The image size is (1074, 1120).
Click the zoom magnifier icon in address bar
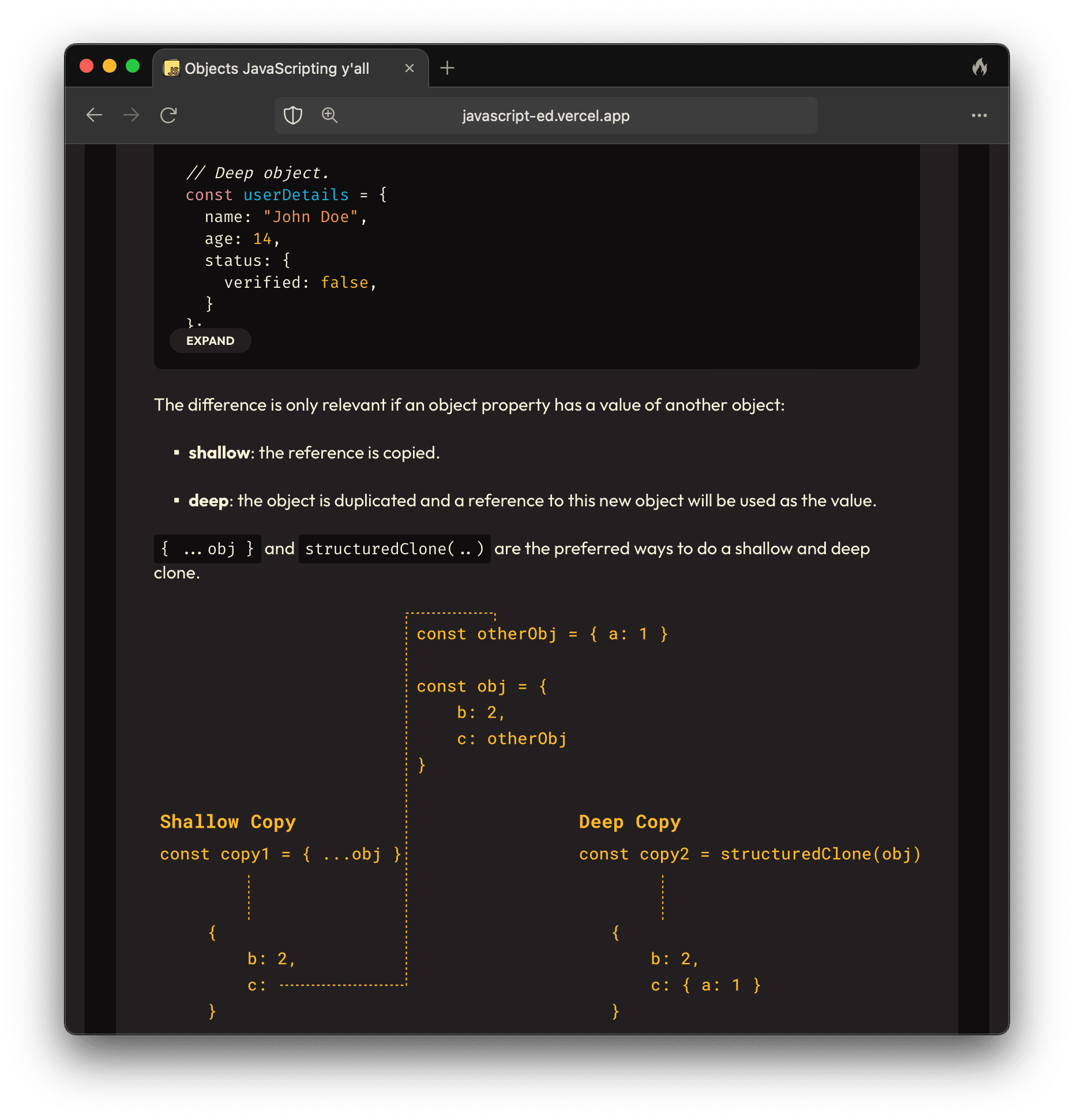[x=329, y=115]
